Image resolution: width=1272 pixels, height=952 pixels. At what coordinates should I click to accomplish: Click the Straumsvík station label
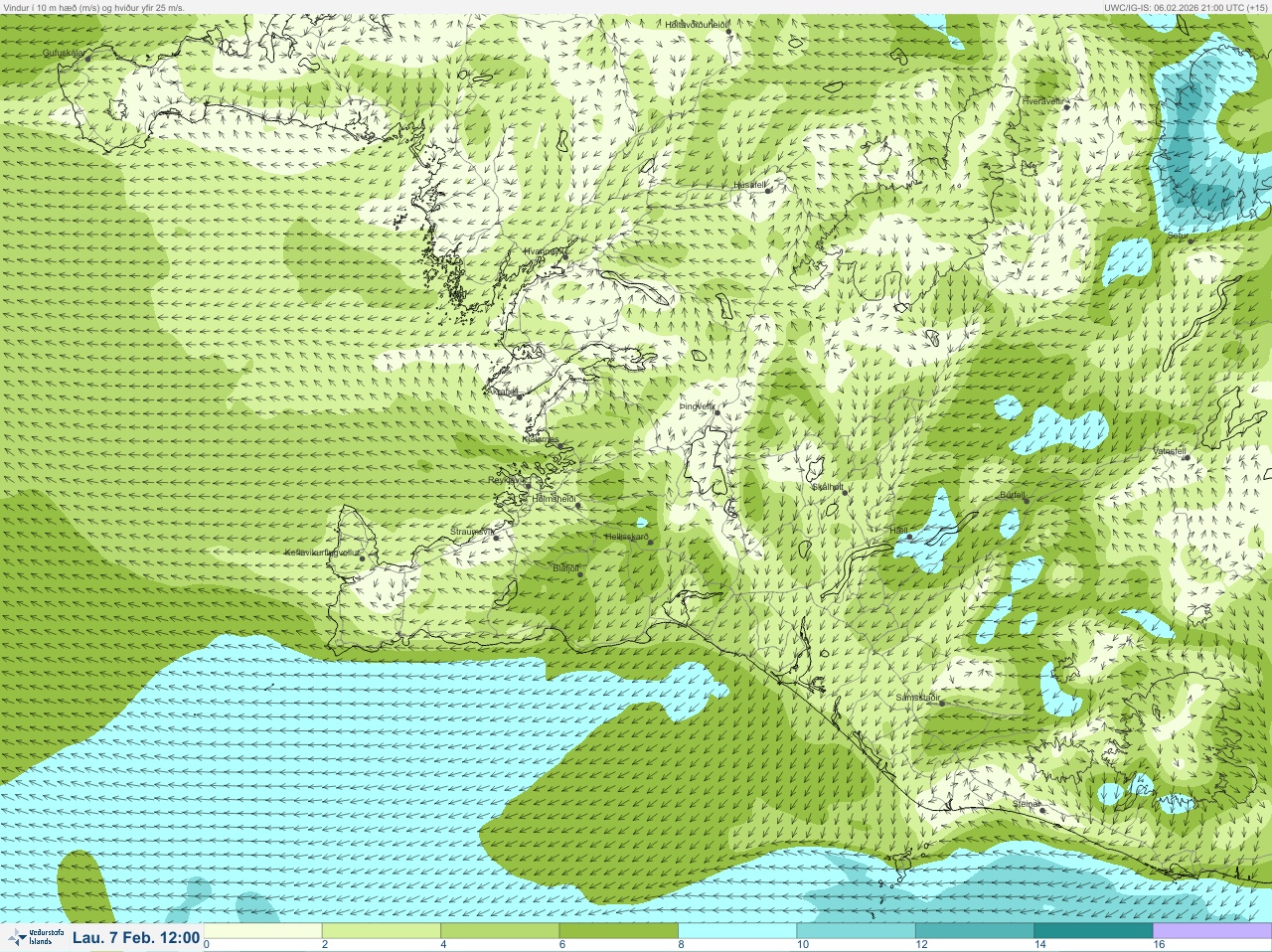click(472, 532)
